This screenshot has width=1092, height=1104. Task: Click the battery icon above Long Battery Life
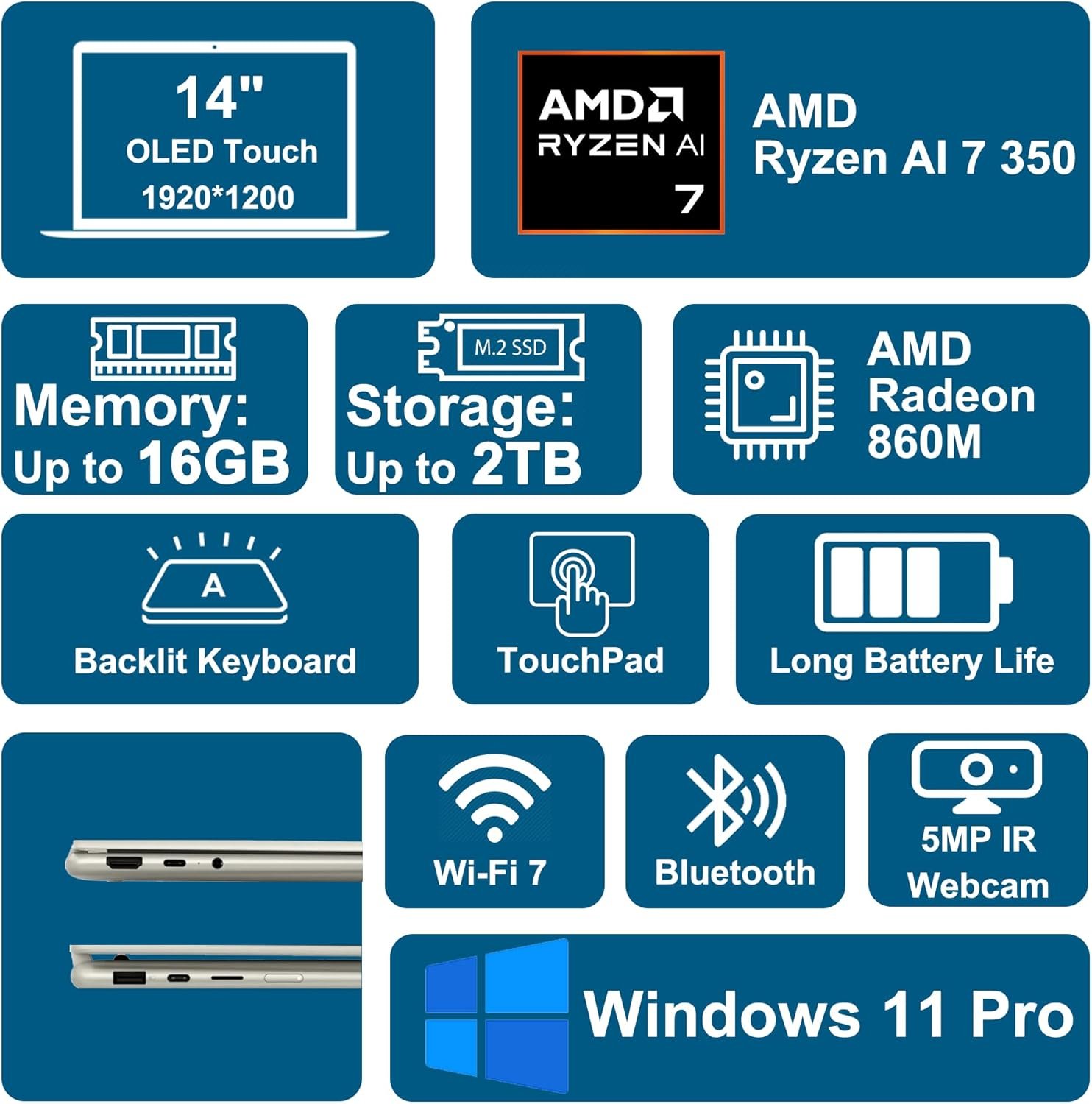913,583
